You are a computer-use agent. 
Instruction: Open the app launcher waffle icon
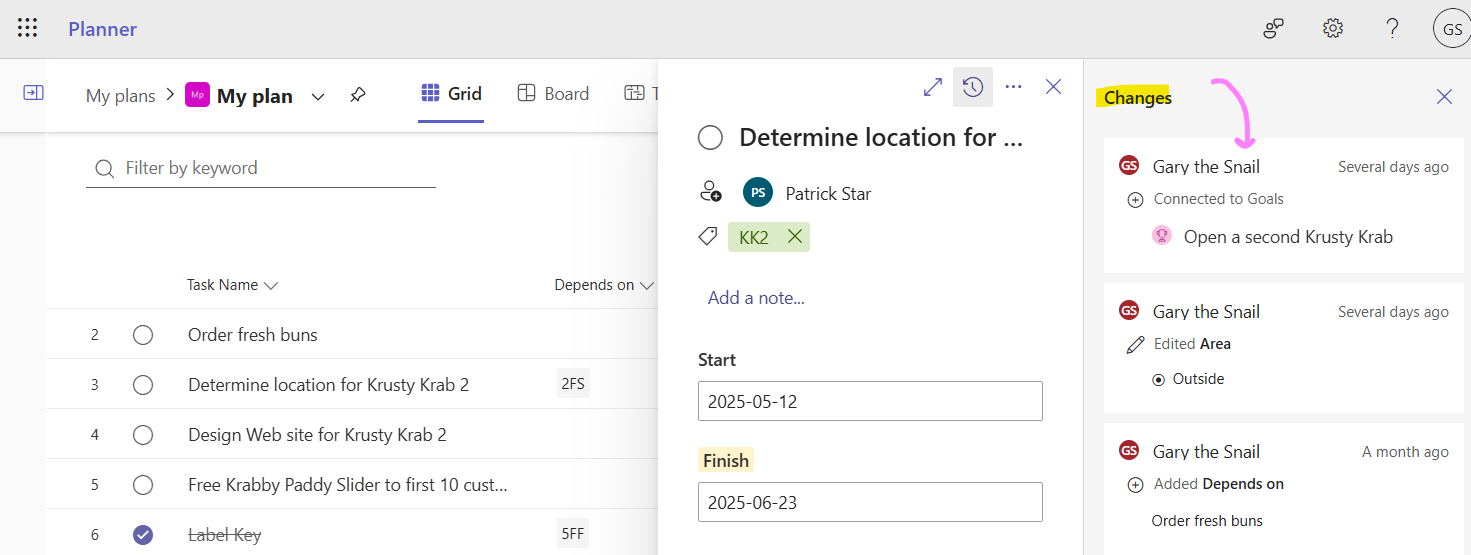[28, 28]
